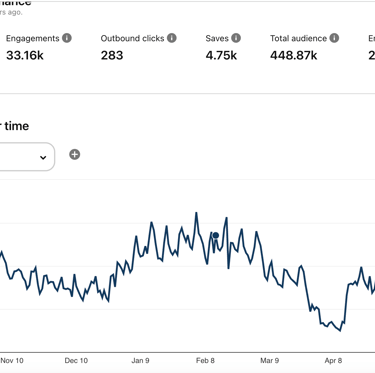Select the Total audience metric label
This screenshot has width=375, height=373.
coord(298,38)
